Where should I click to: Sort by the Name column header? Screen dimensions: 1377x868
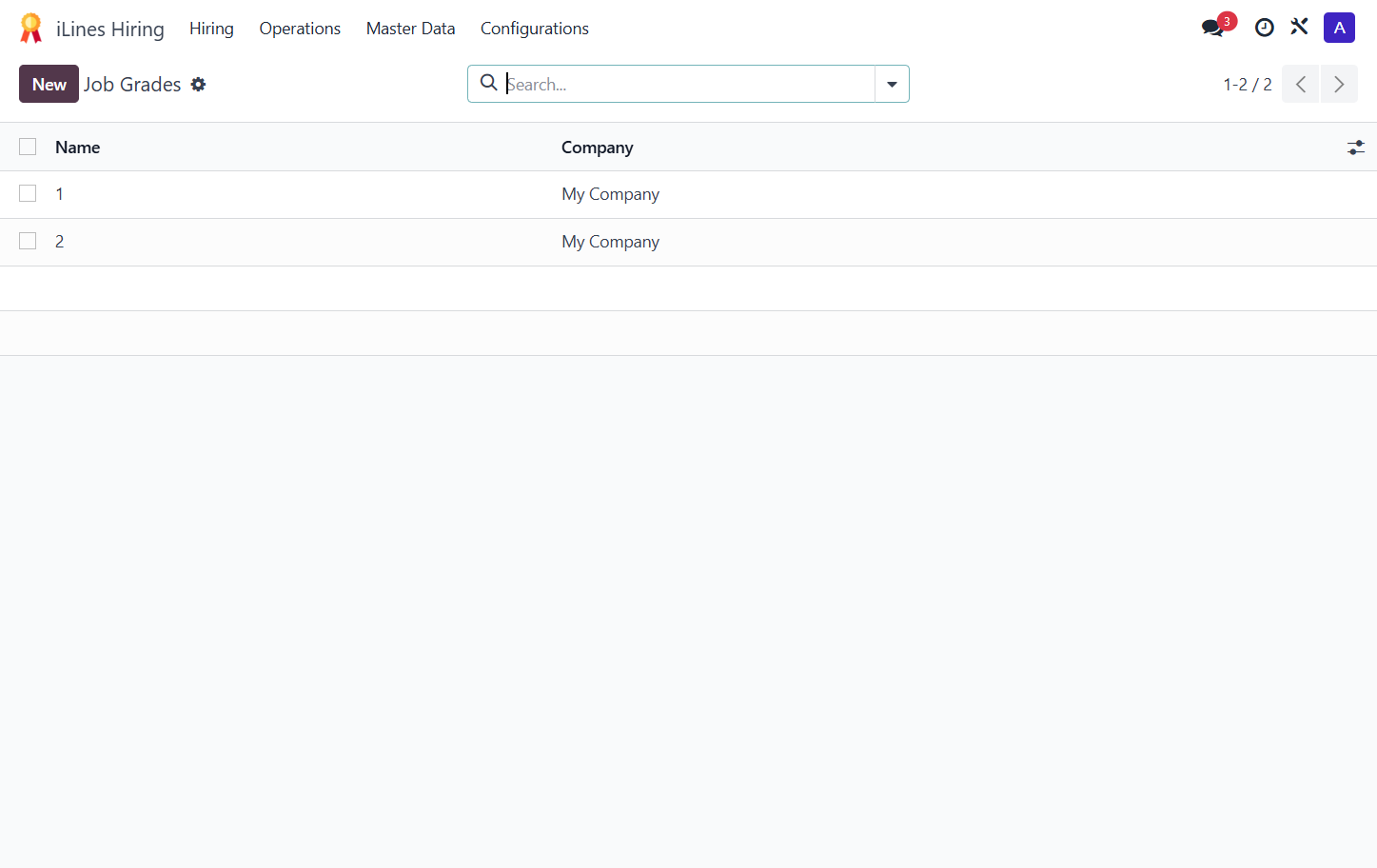(x=77, y=148)
